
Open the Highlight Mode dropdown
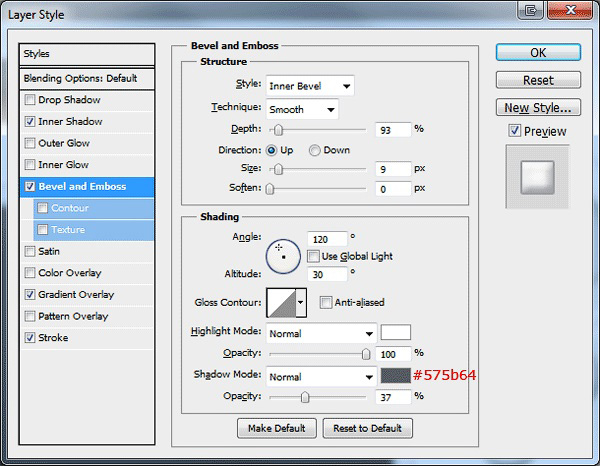click(x=321, y=334)
